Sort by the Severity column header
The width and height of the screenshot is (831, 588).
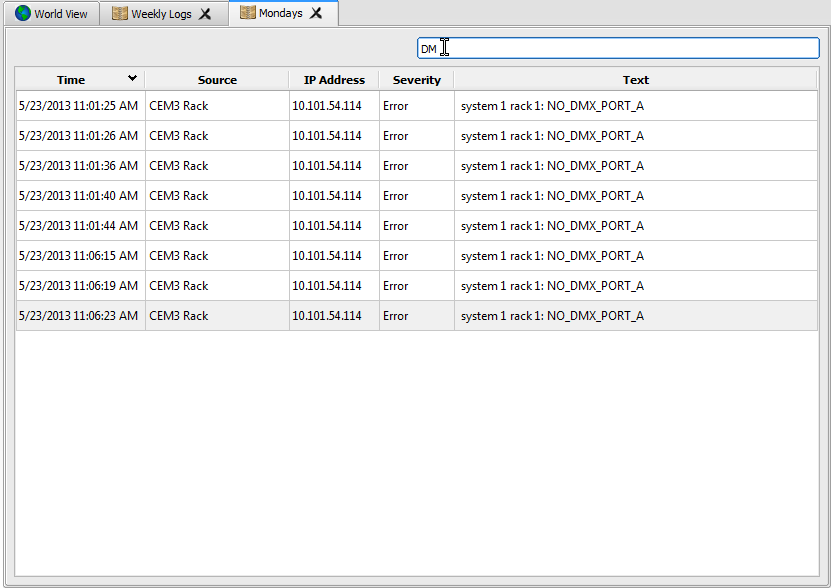tap(416, 80)
